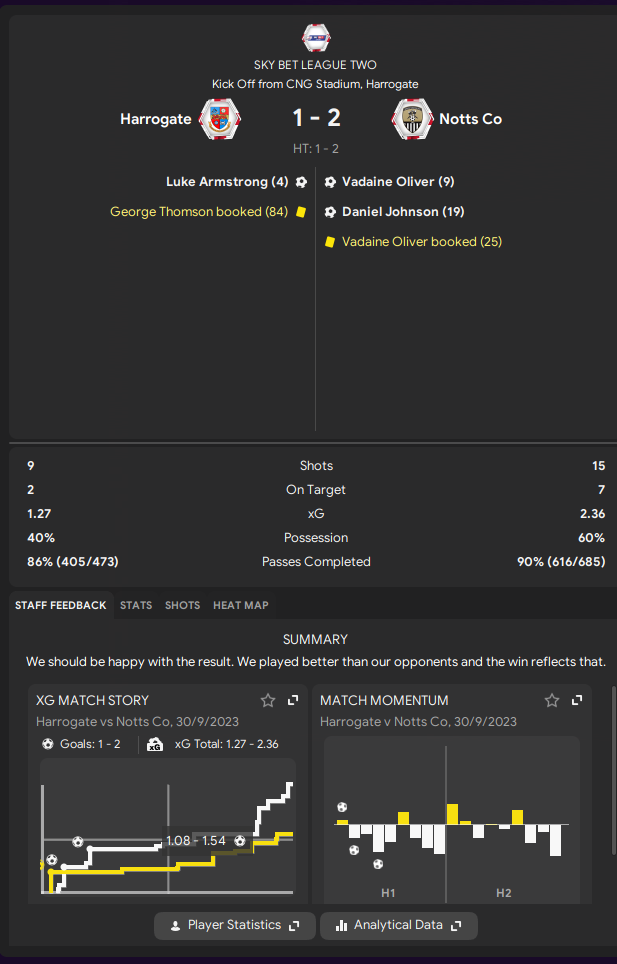Select the Staff Feedback tab
This screenshot has height=964, width=617.
(x=61, y=606)
